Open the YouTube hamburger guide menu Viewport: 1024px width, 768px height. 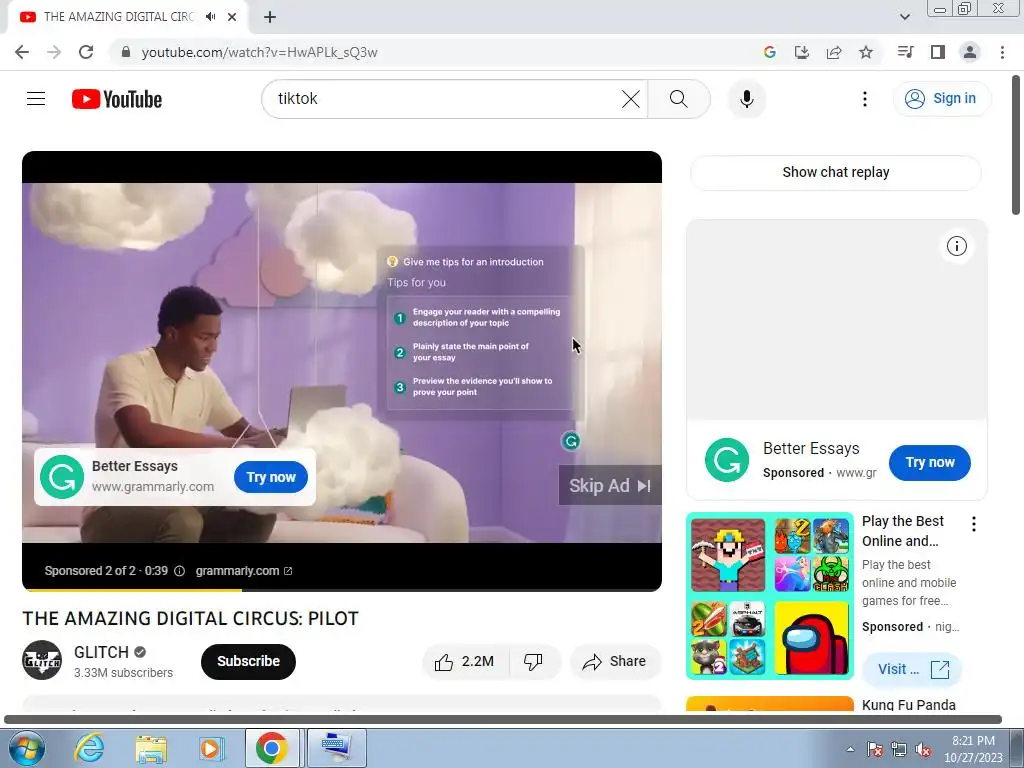36,99
